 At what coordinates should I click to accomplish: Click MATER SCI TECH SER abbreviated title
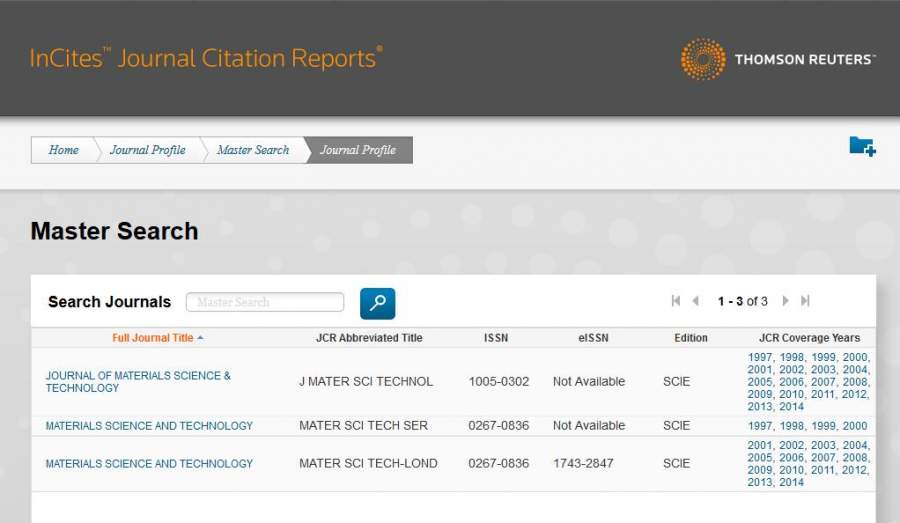(363, 425)
